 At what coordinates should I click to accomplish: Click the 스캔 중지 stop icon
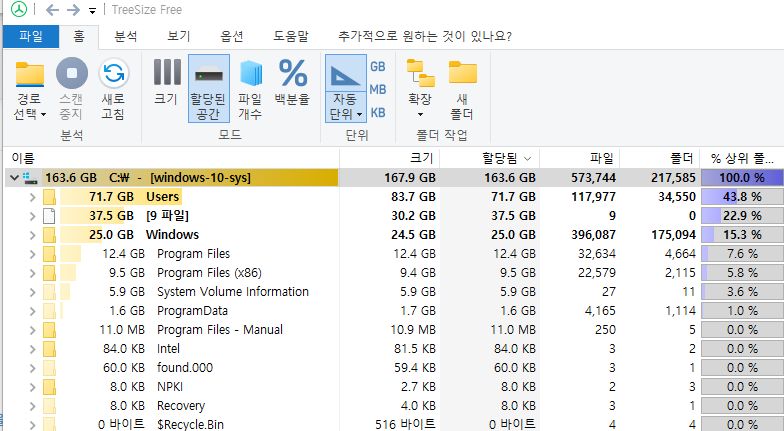click(x=72, y=73)
